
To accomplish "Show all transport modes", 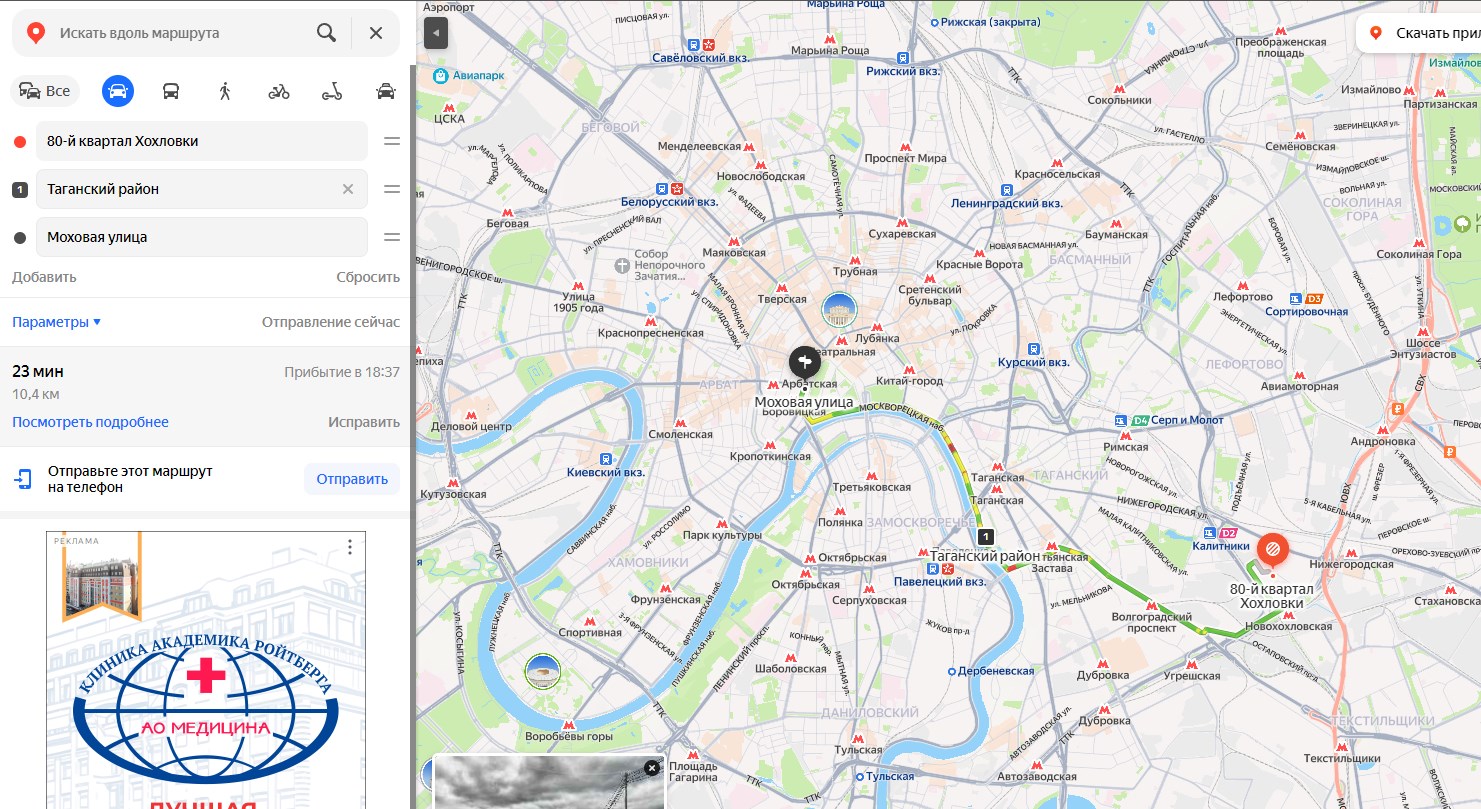I will pyautogui.click(x=45, y=91).
